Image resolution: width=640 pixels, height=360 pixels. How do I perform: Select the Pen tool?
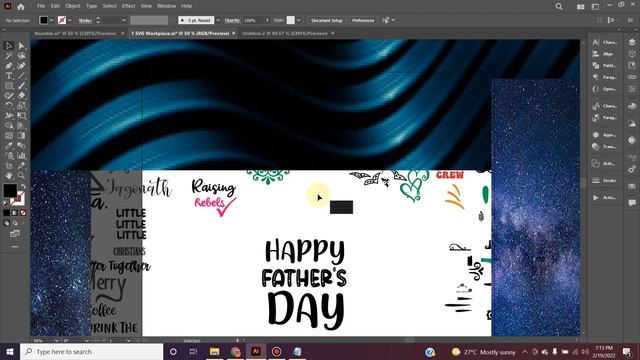pos(9,66)
